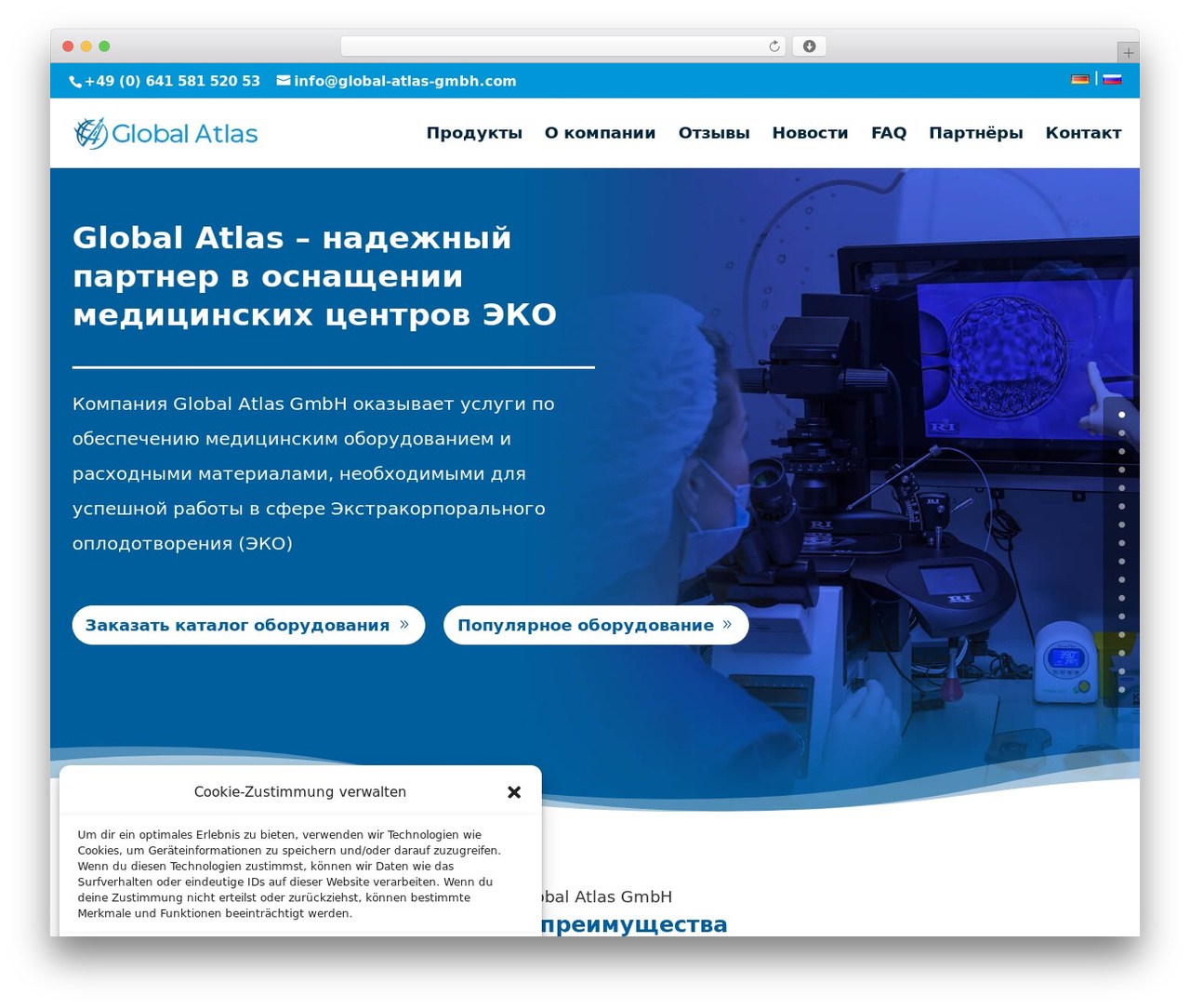This screenshot has width=1190, height=1008.
Task: Close the Cookie-Zustimmung dialog with X
Action: pyautogui.click(x=514, y=792)
